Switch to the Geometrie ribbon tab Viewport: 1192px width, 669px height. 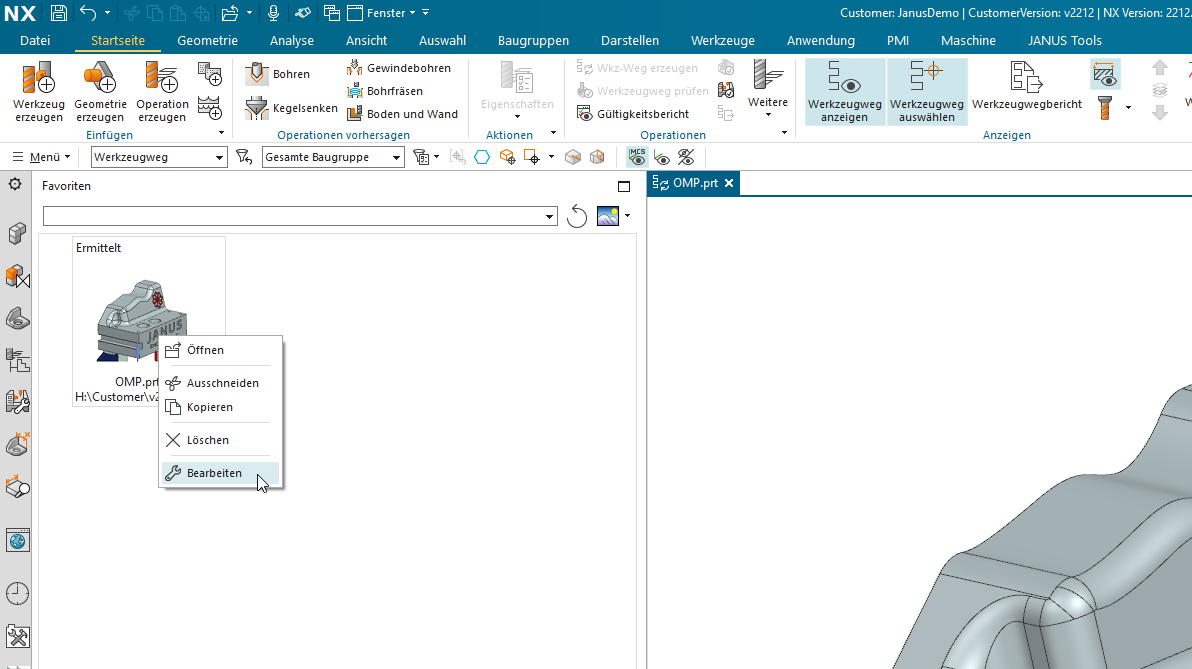tap(208, 40)
